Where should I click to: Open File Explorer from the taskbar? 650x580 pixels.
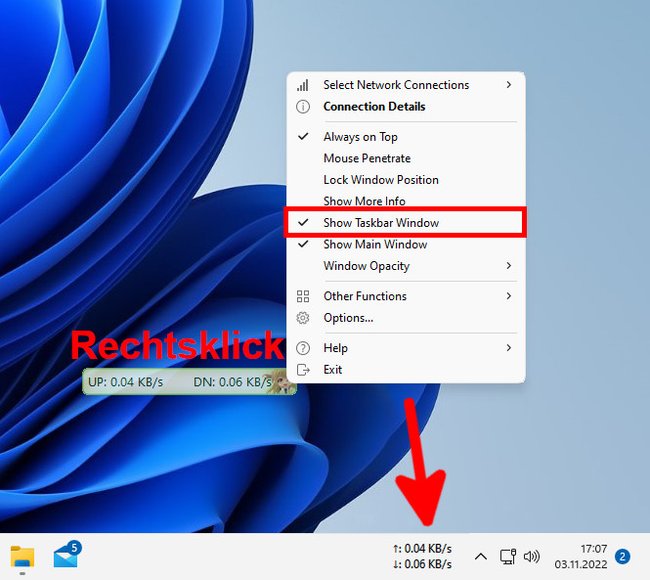coord(22,556)
